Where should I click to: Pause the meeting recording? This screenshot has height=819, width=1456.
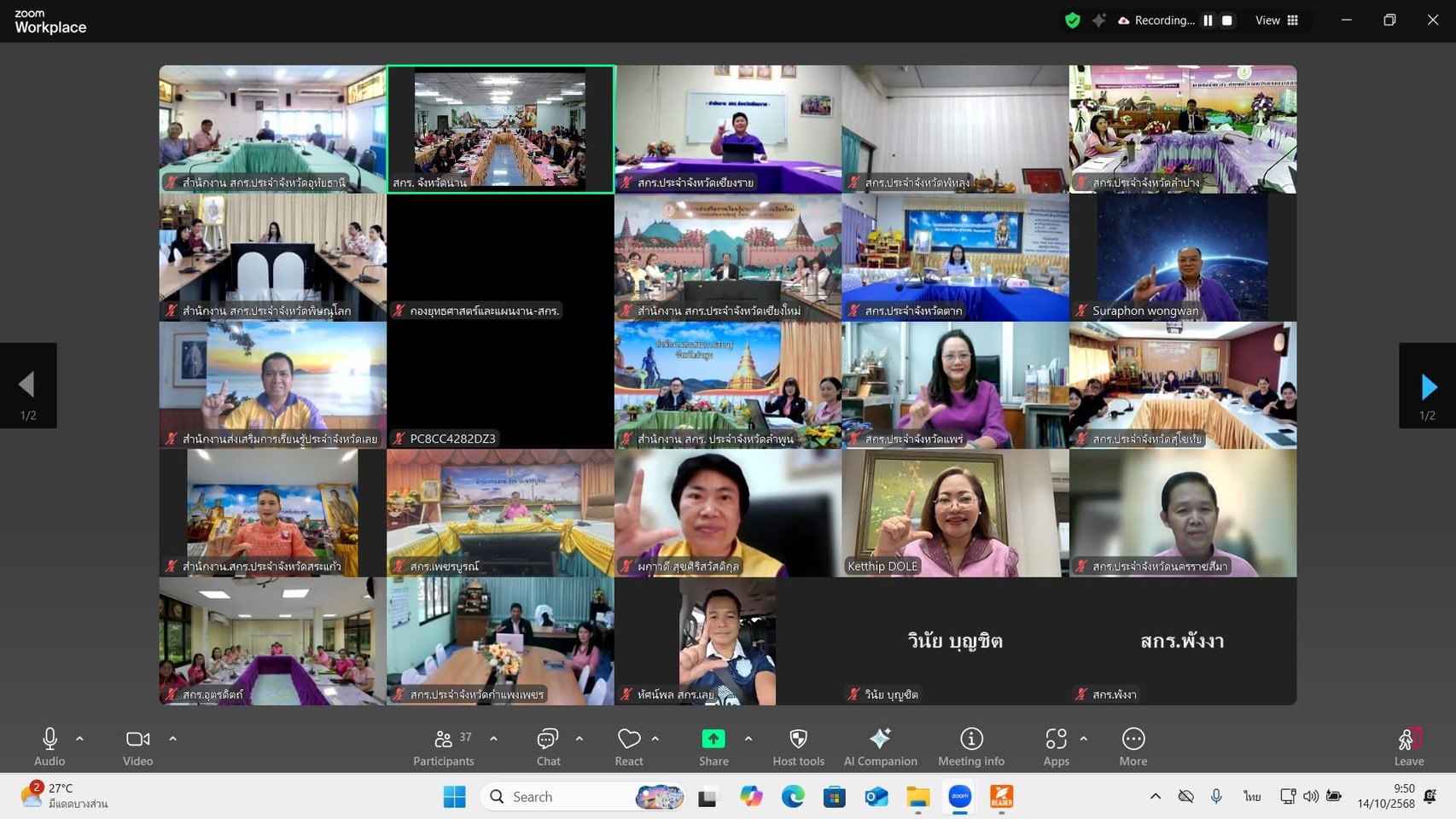coord(1208,20)
